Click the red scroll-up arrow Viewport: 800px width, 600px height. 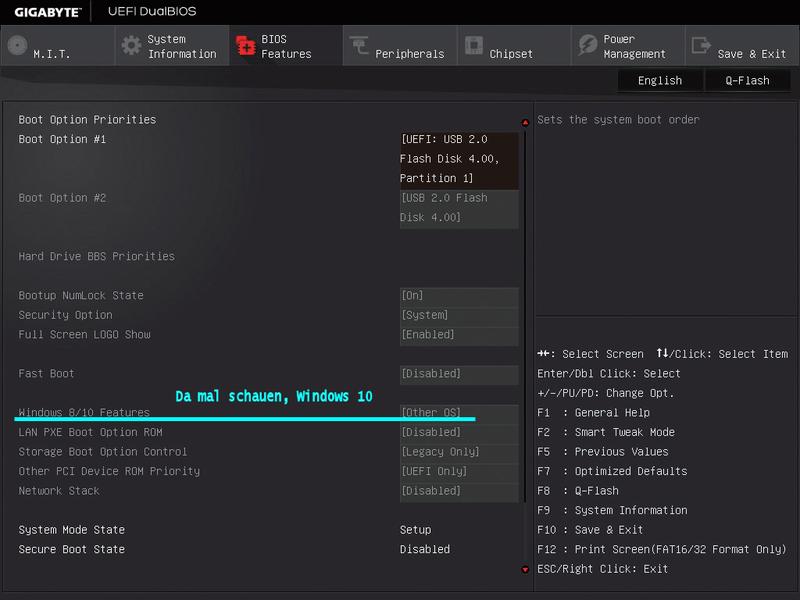point(525,122)
